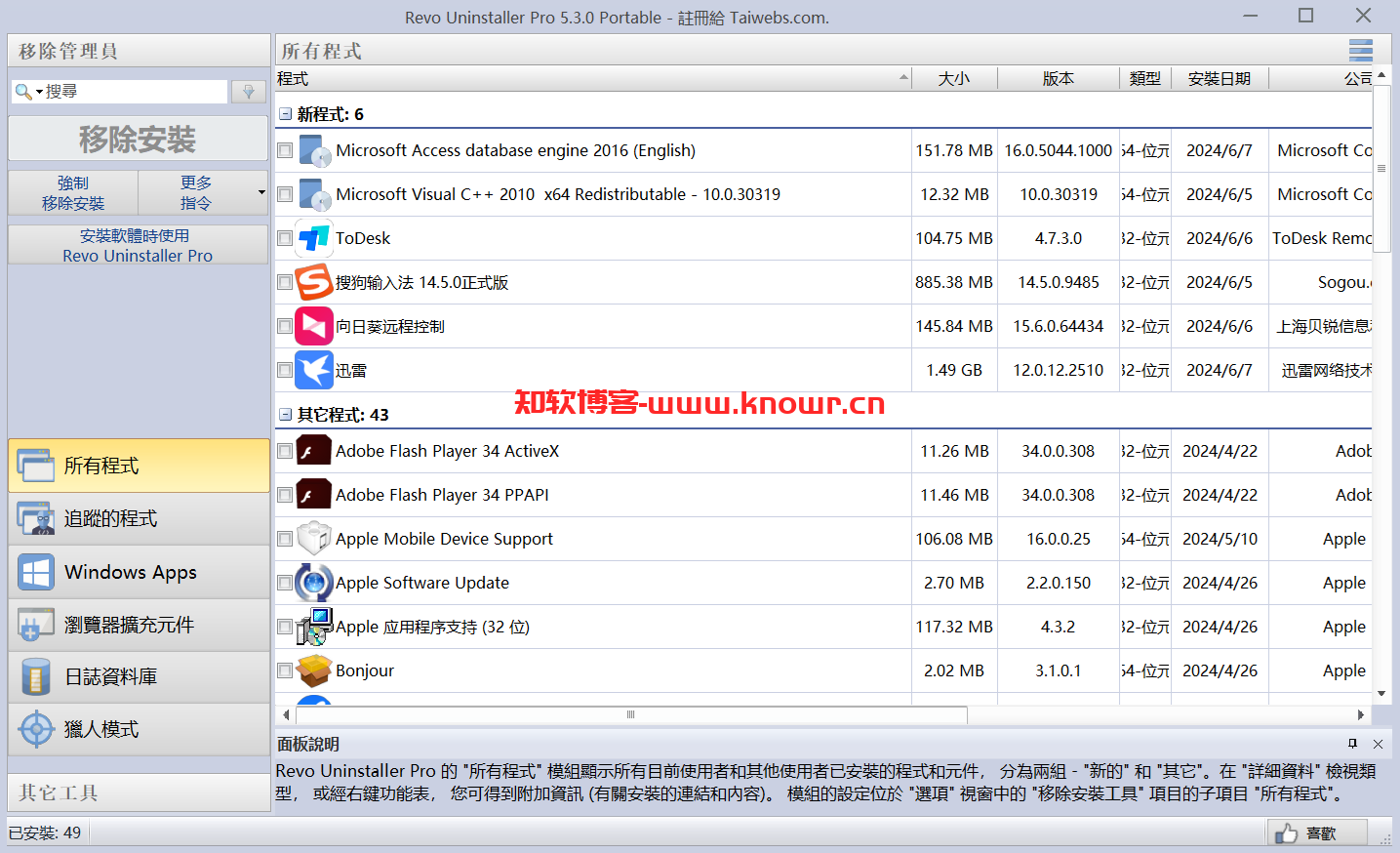This screenshot has width=1400, height=853.
Task: Open the 更多指令 dropdown arrow
Action: pos(260,192)
